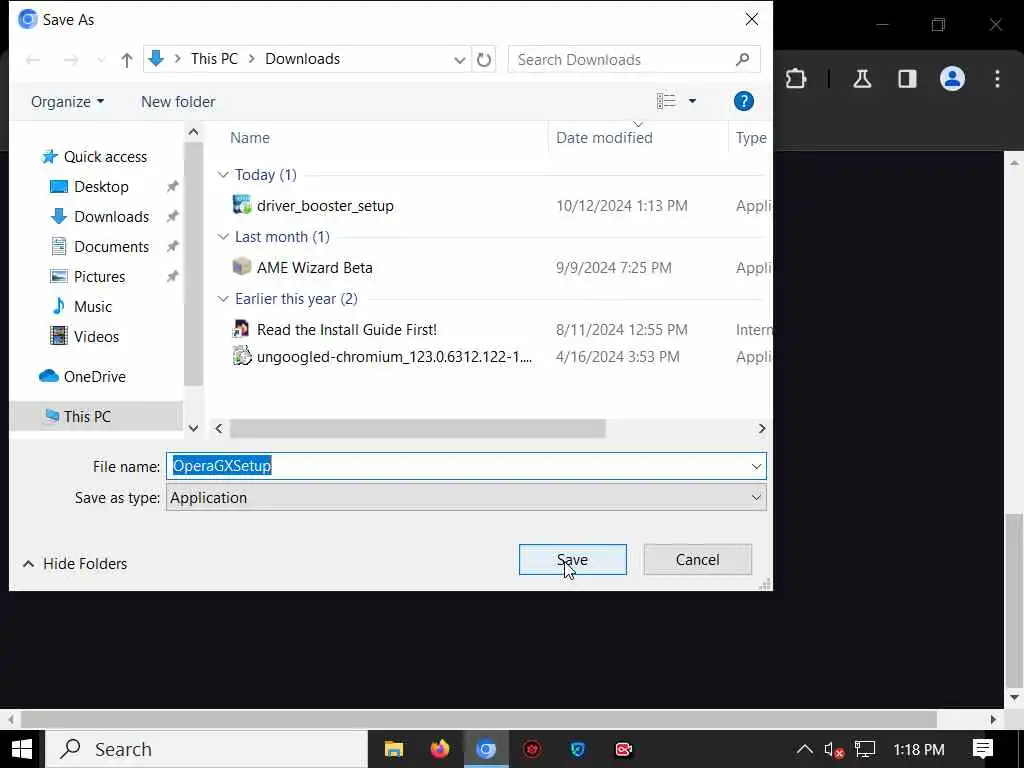1024x768 pixels.
Task: Collapse the Last month group
Action: (x=223, y=237)
